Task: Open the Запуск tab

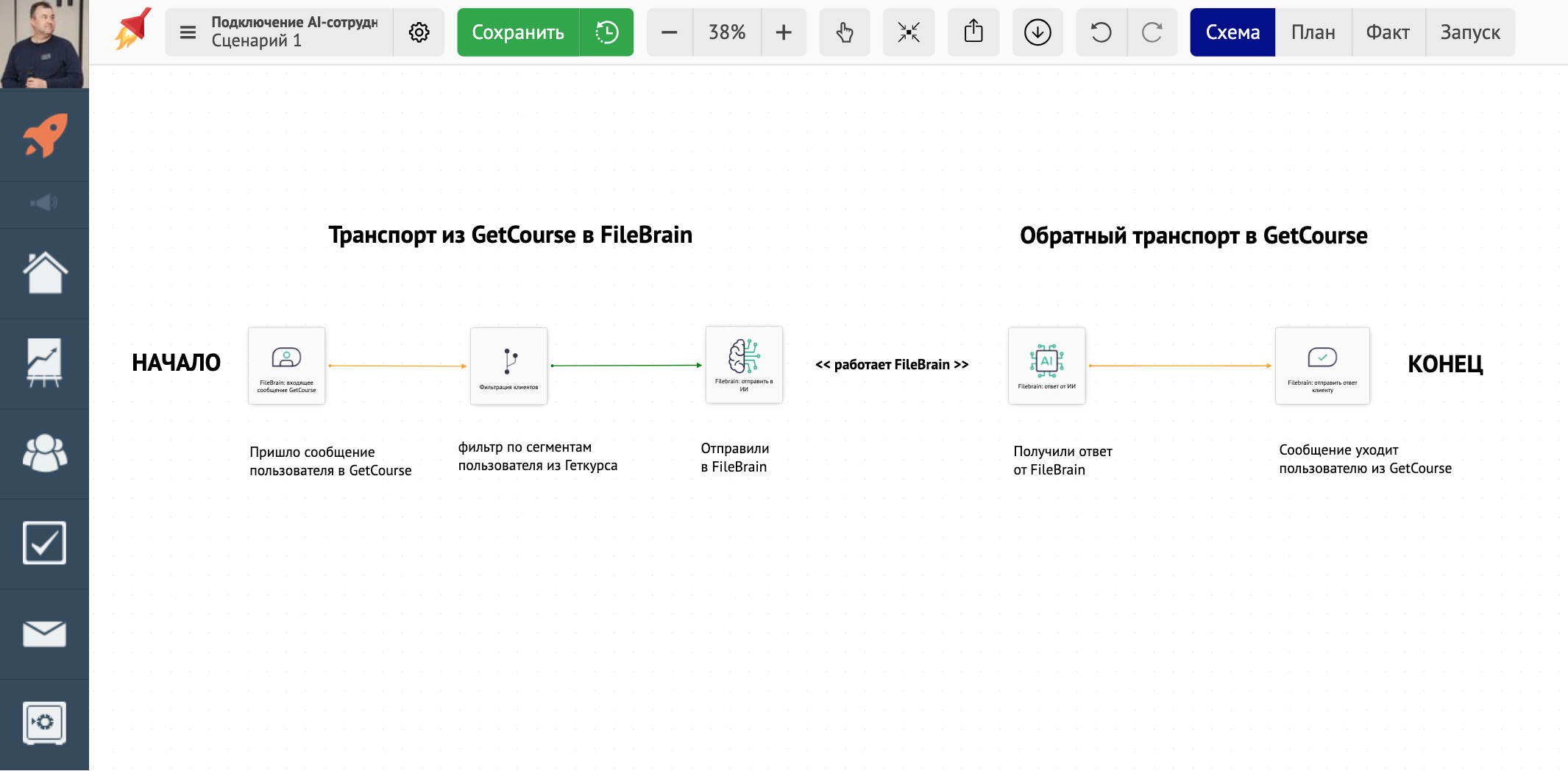Action: click(x=1469, y=32)
